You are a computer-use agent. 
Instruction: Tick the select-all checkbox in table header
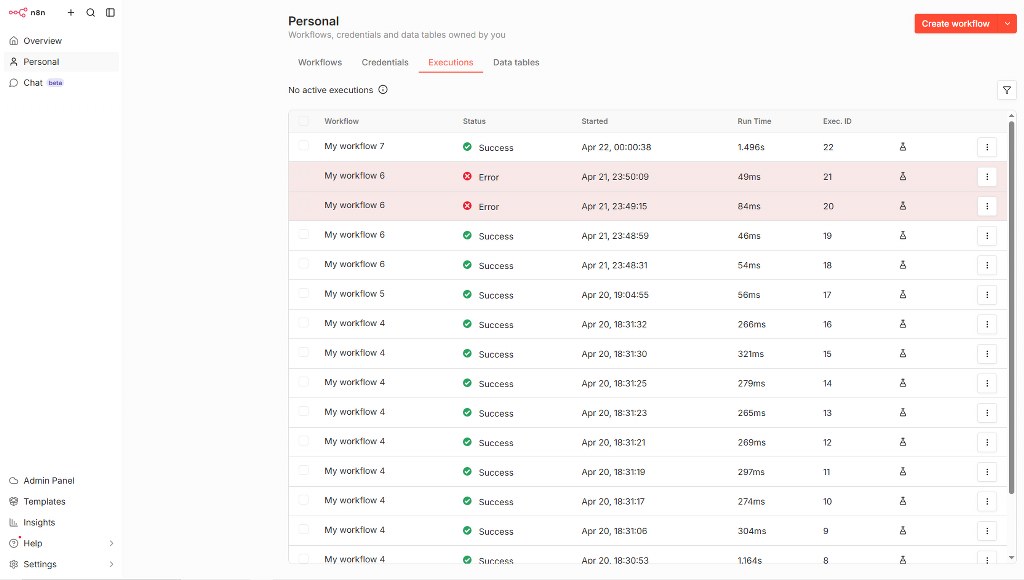tap(304, 121)
